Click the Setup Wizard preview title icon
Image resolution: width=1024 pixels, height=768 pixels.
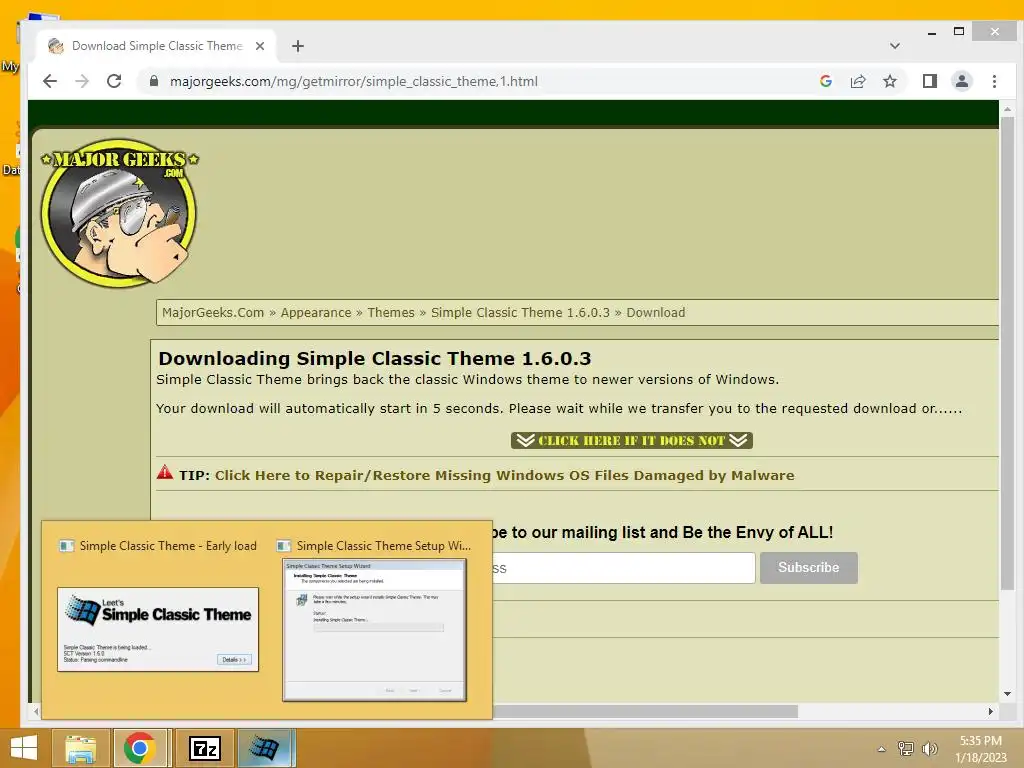(x=283, y=545)
